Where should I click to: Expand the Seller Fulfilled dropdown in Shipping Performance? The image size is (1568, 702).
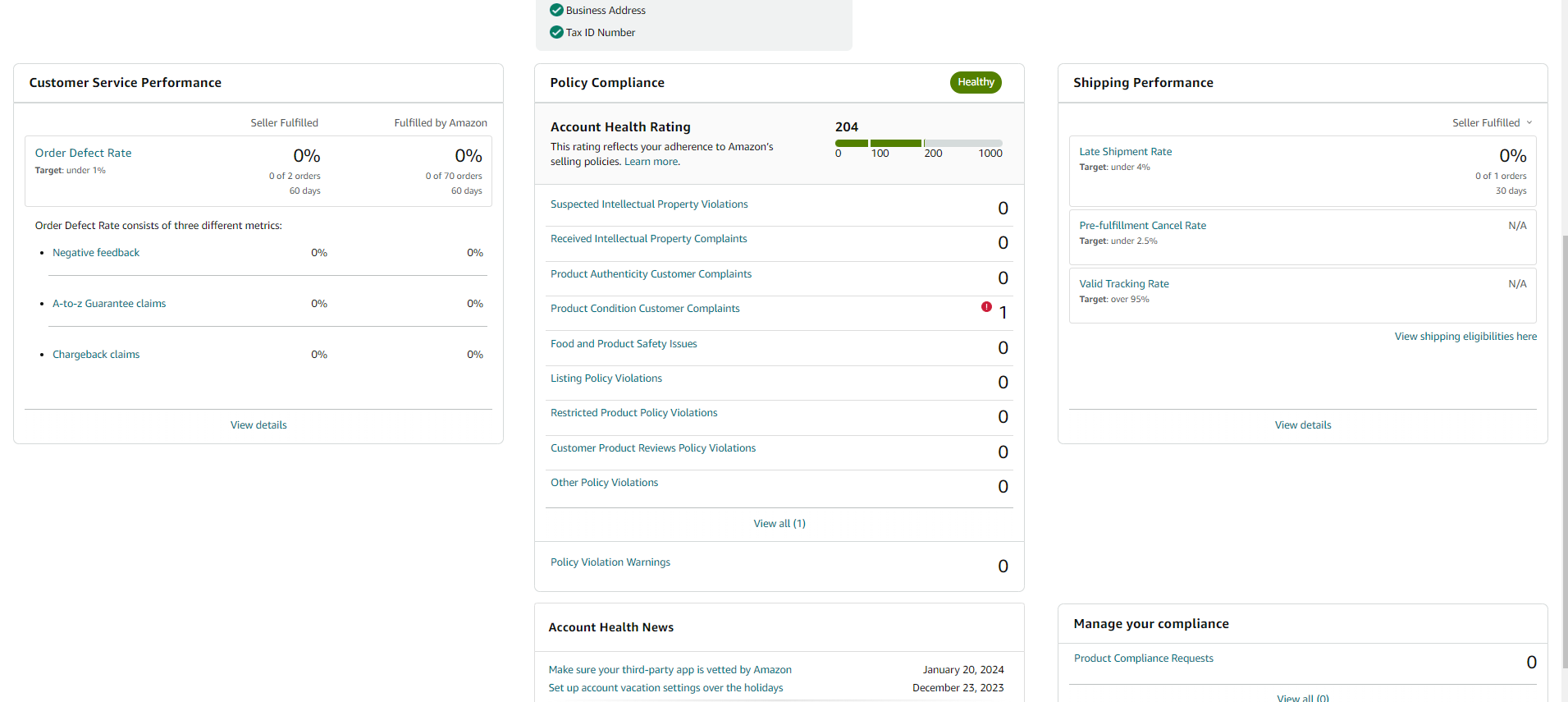(1493, 122)
